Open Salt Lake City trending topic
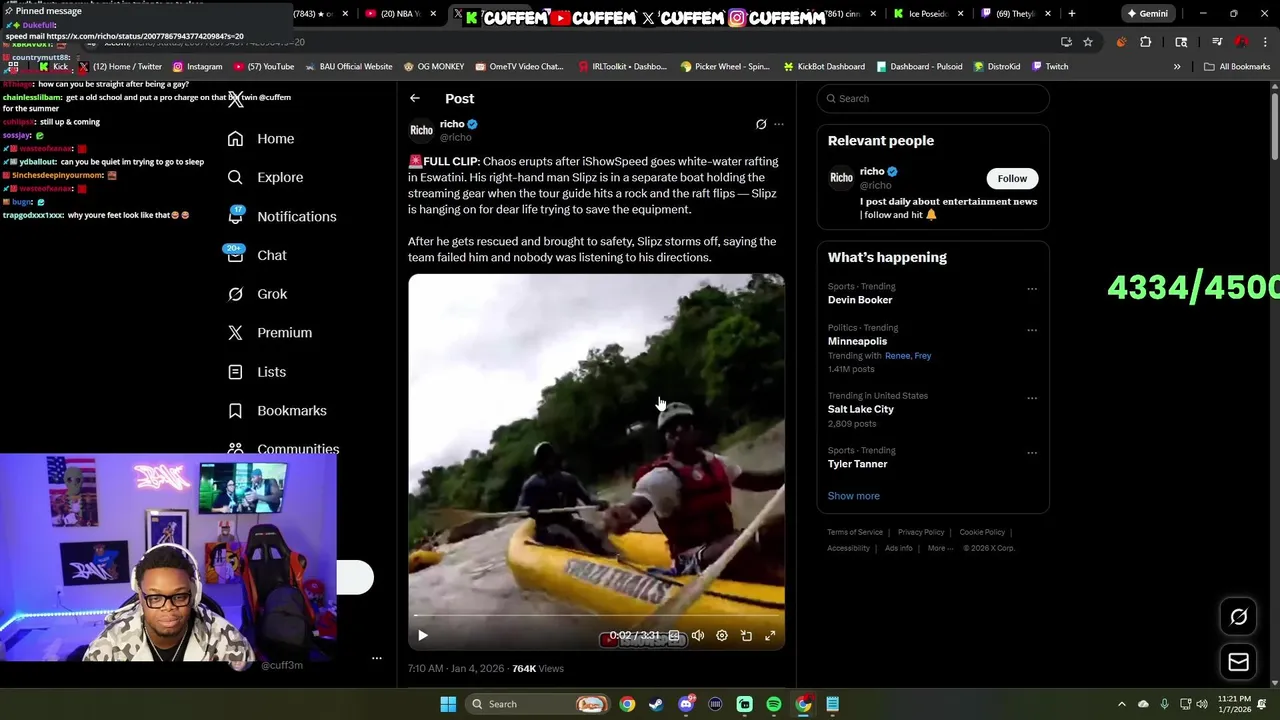The width and height of the screenshot is (1280, 720). (861, 409)
